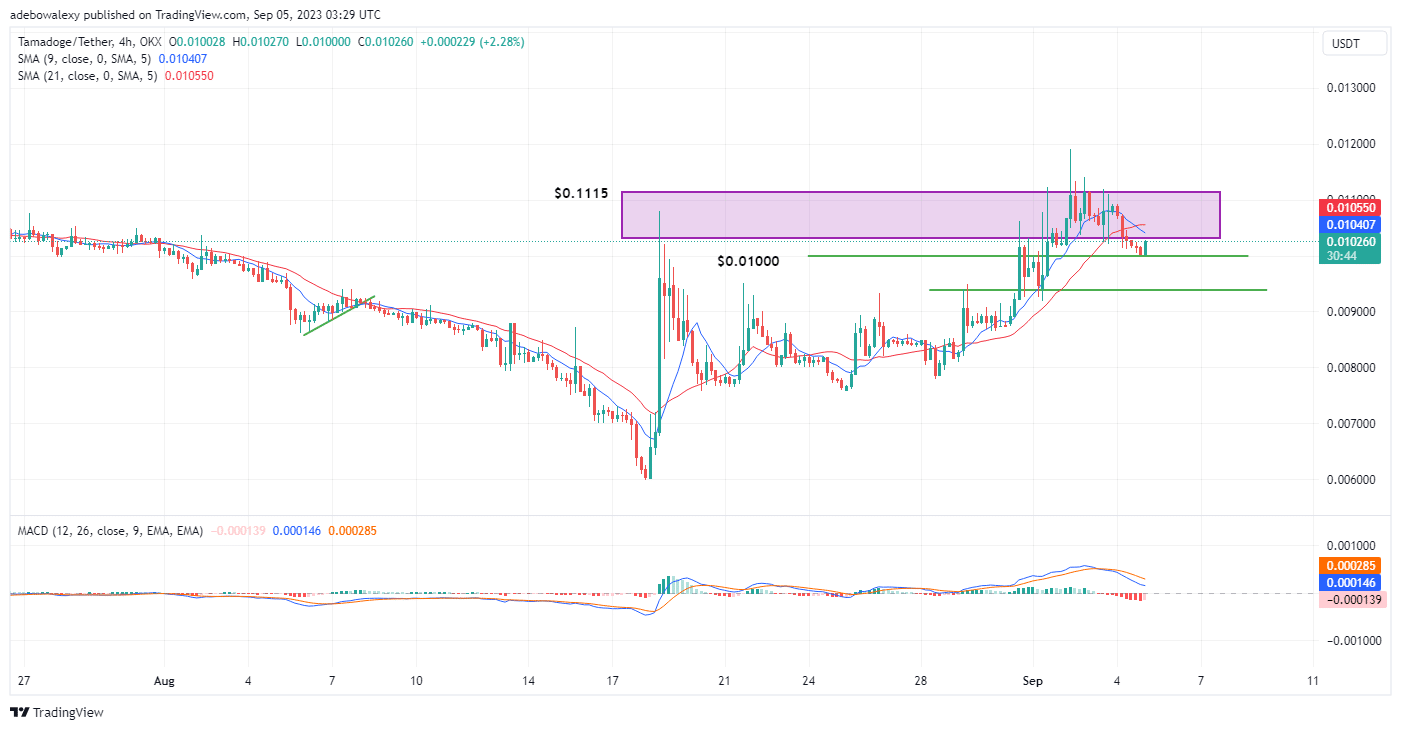Viewport: 1401px width, 730px height.
Task: Click the 24 date label on time axis
Action: 809,681
